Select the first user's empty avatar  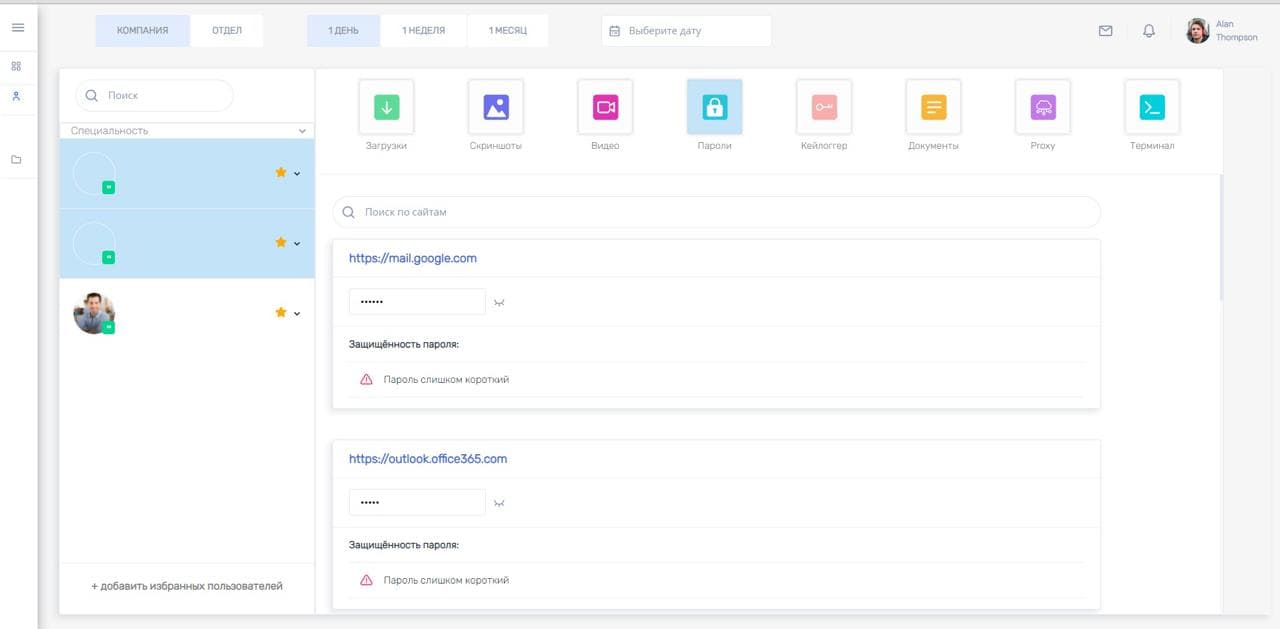coord(94,173)
